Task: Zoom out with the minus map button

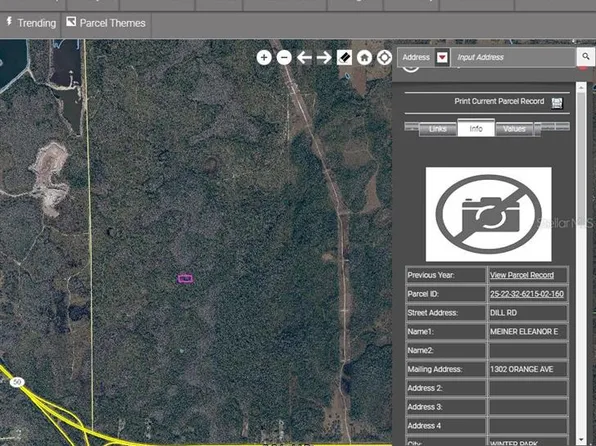Action: click(x=284, y=58)
